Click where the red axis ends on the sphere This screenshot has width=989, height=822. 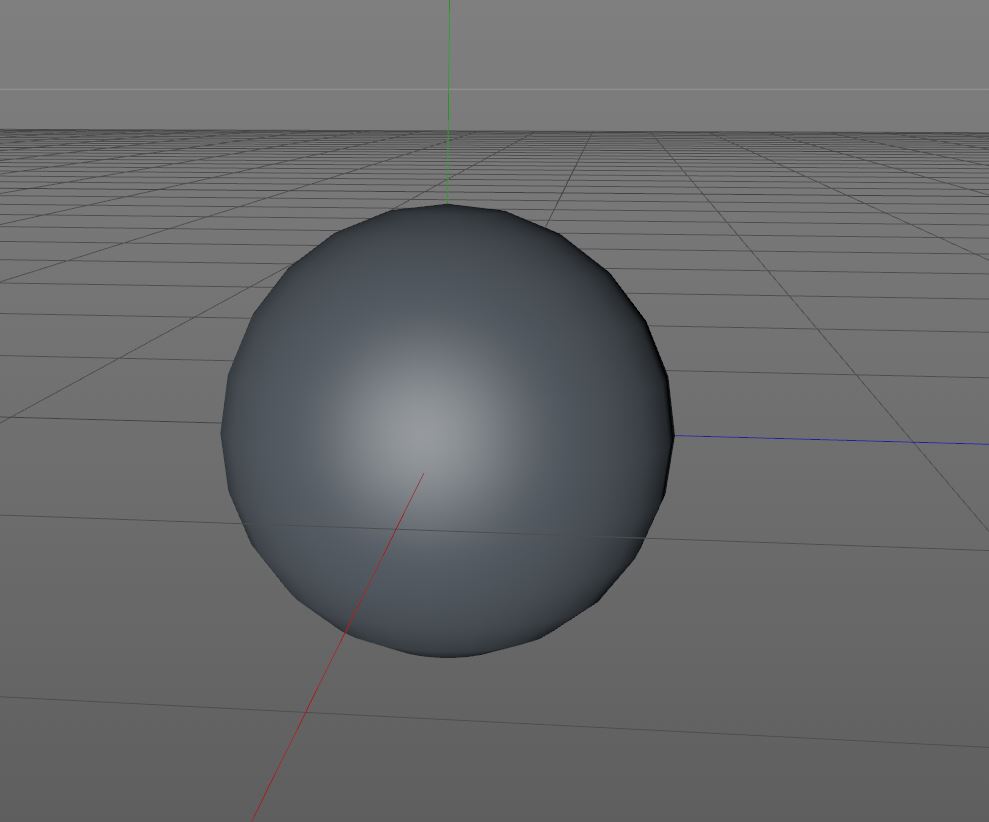pos(423,475)
